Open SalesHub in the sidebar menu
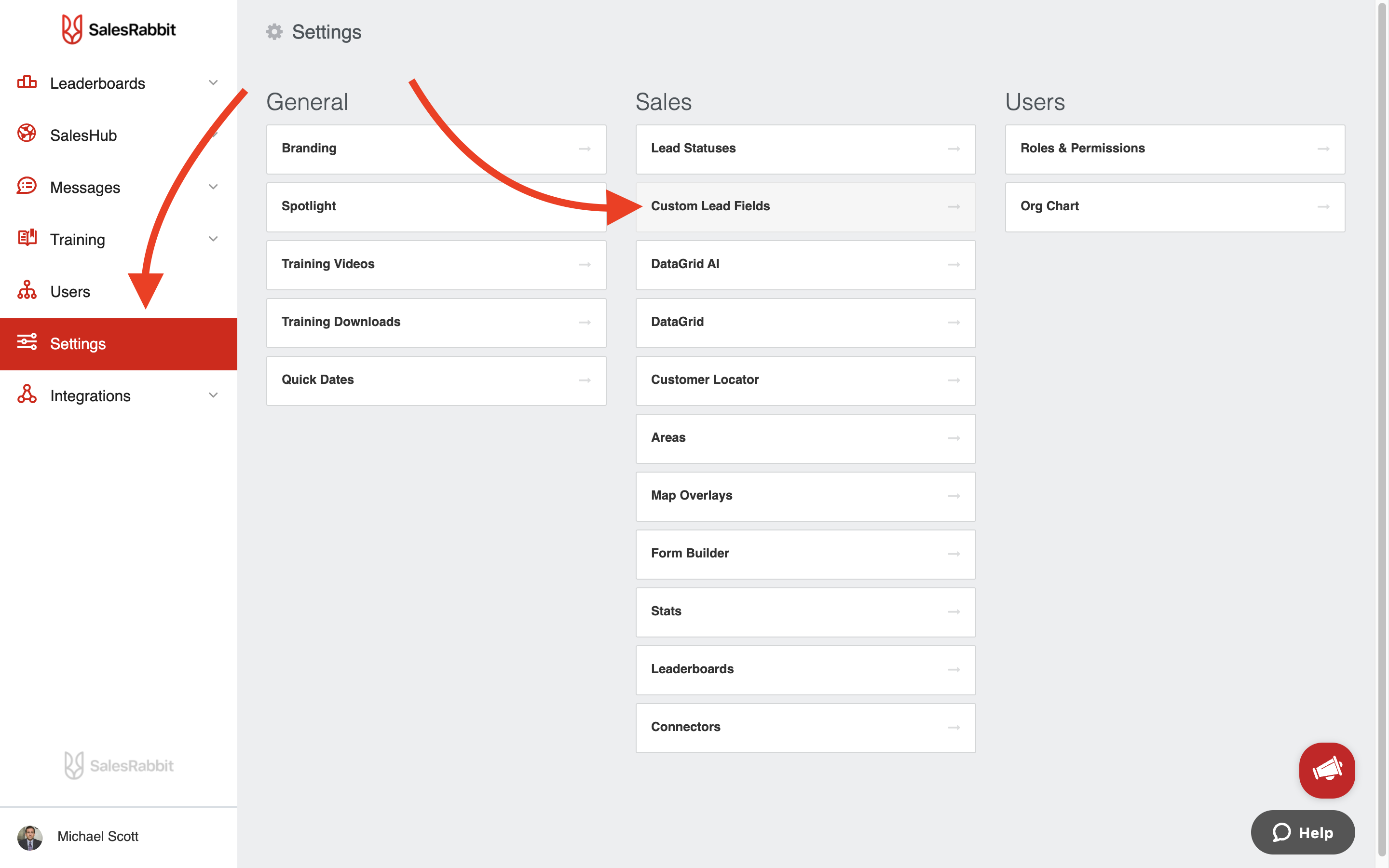This screenshot has height=868, width=1389. [118, 136]
